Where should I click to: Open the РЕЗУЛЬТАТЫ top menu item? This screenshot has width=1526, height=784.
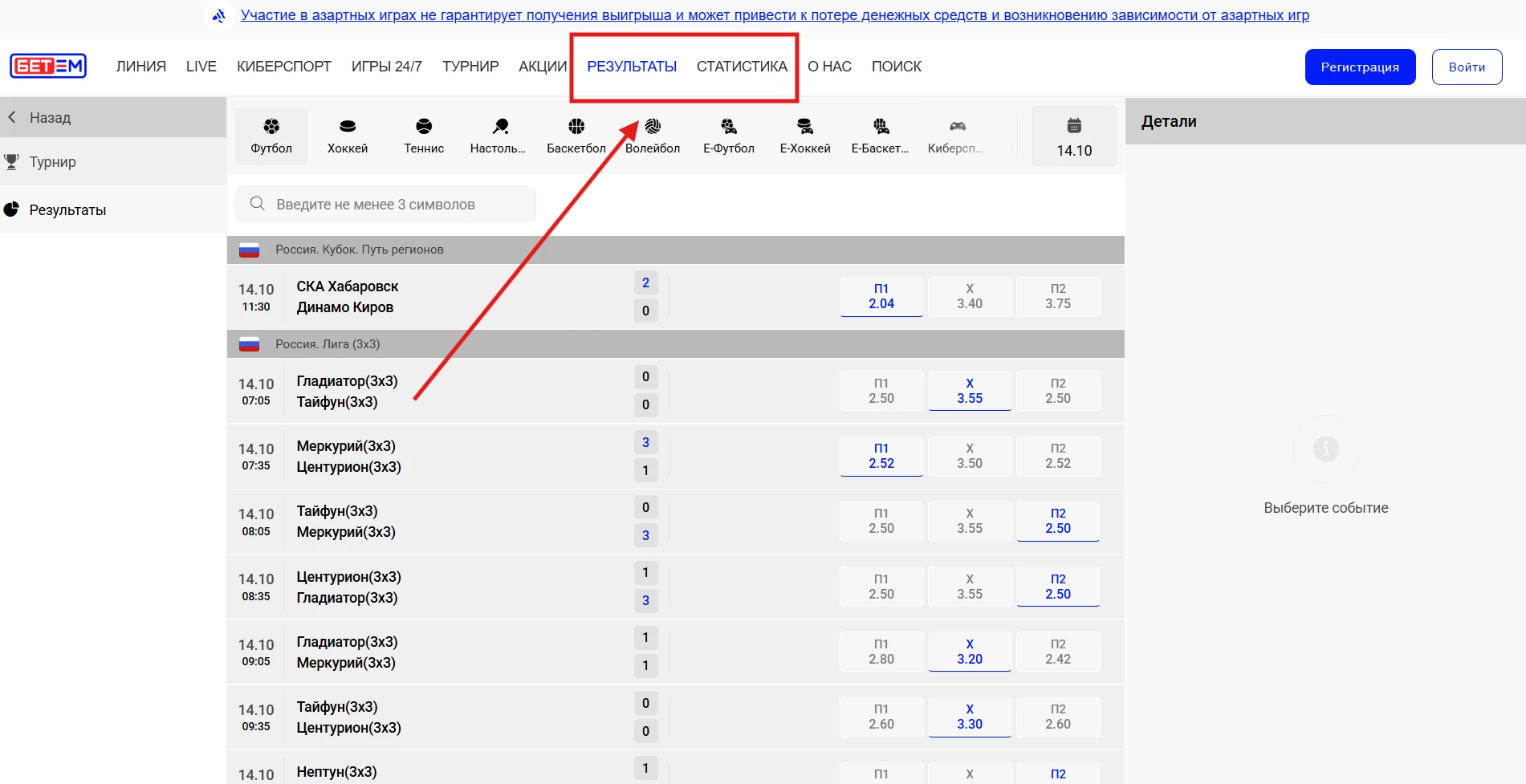pos(632,67)
